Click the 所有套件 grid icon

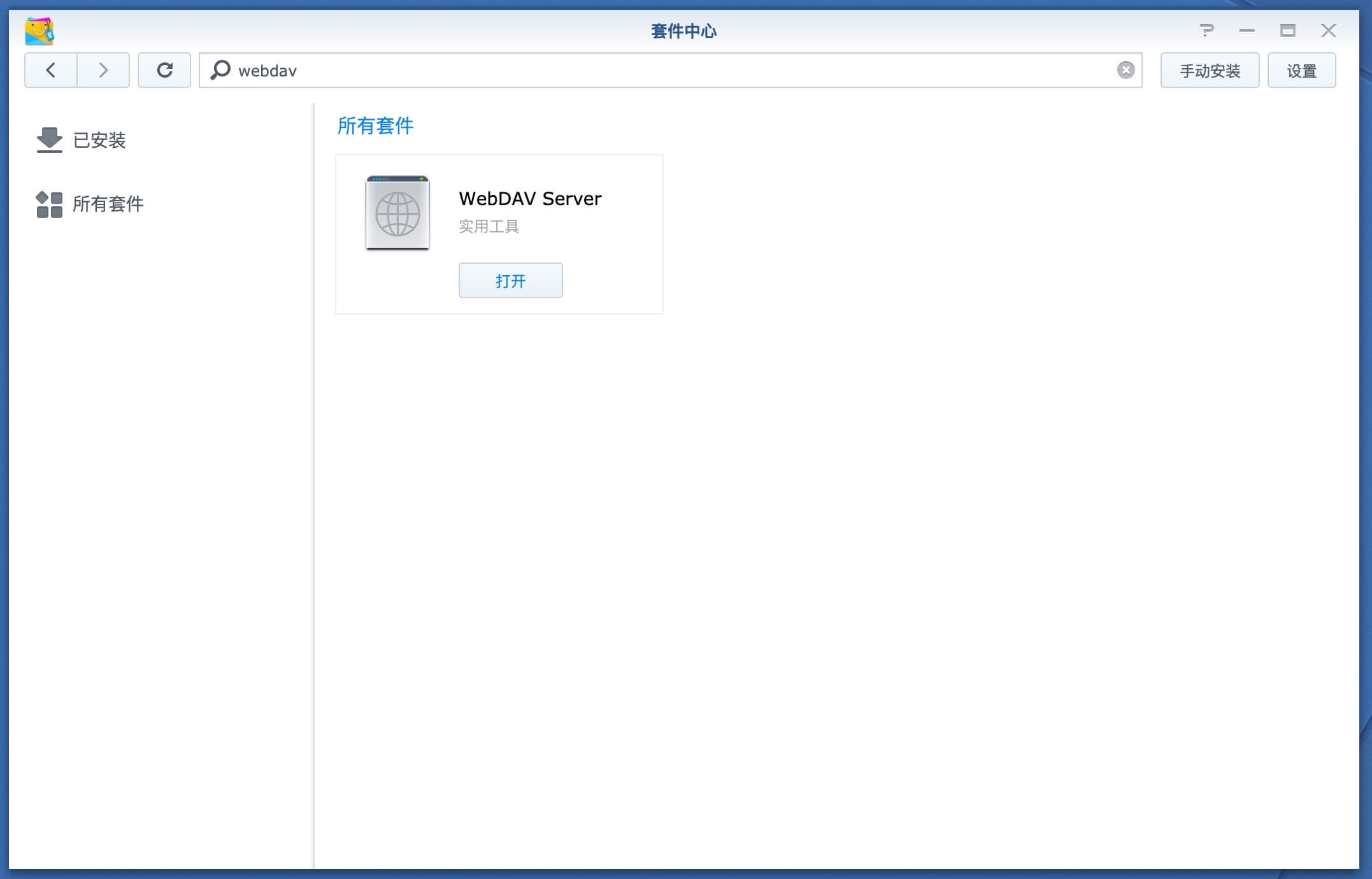click(50, 204)
